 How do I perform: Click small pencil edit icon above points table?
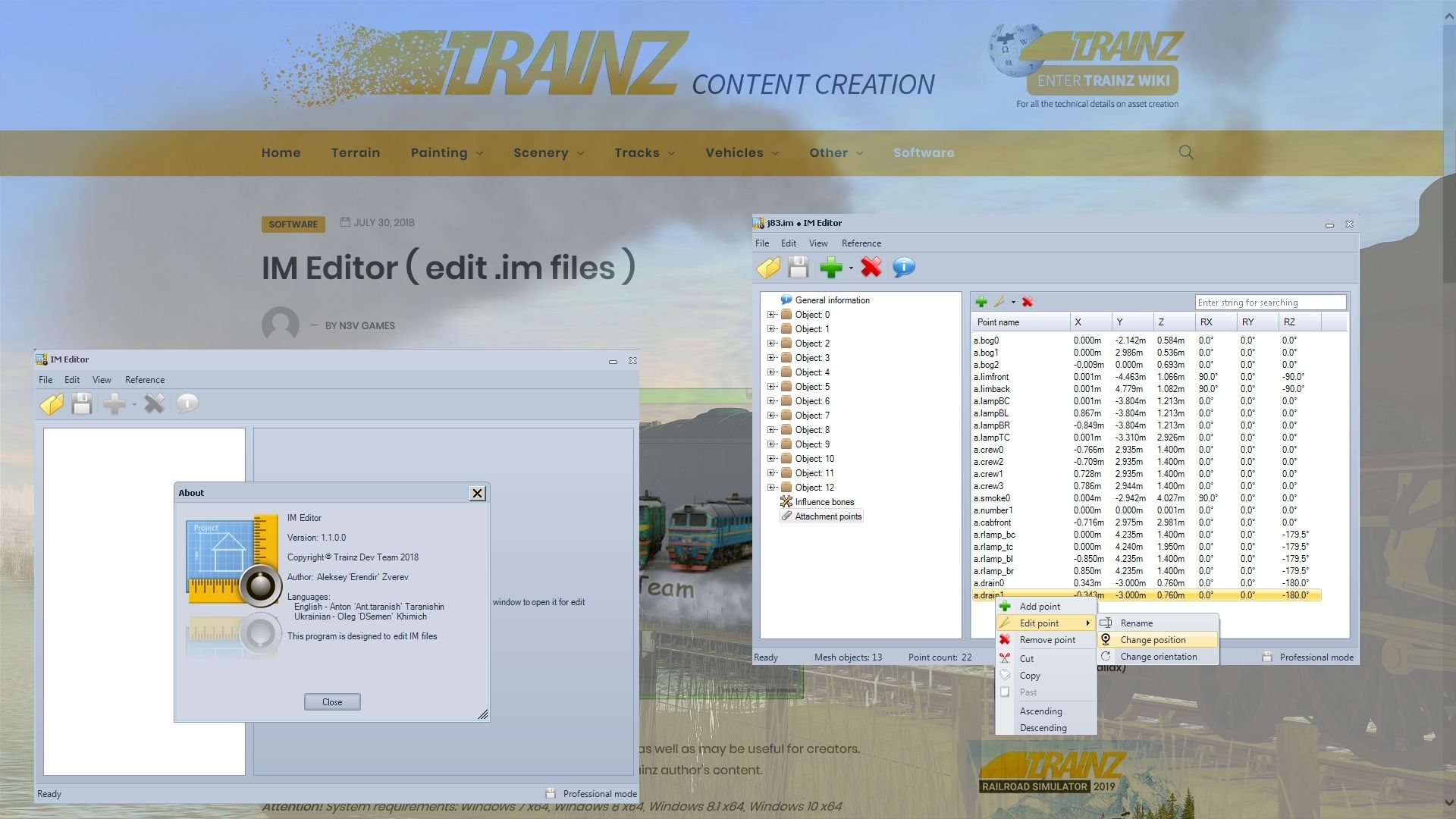coord(999,302)
